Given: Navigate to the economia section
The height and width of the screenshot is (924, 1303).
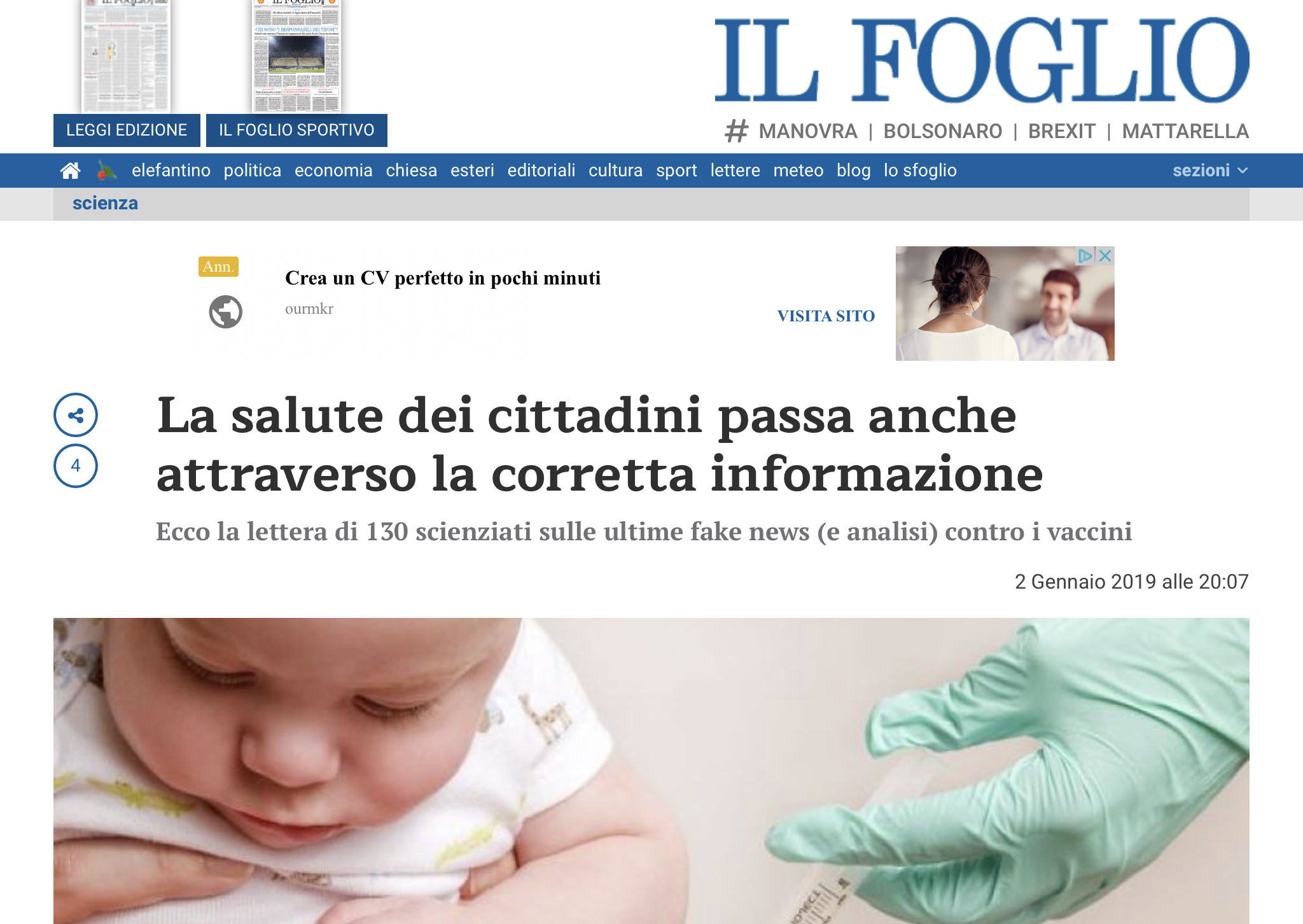Looking at the screenshot, I should pyautogui.click(x=333, y=171).
